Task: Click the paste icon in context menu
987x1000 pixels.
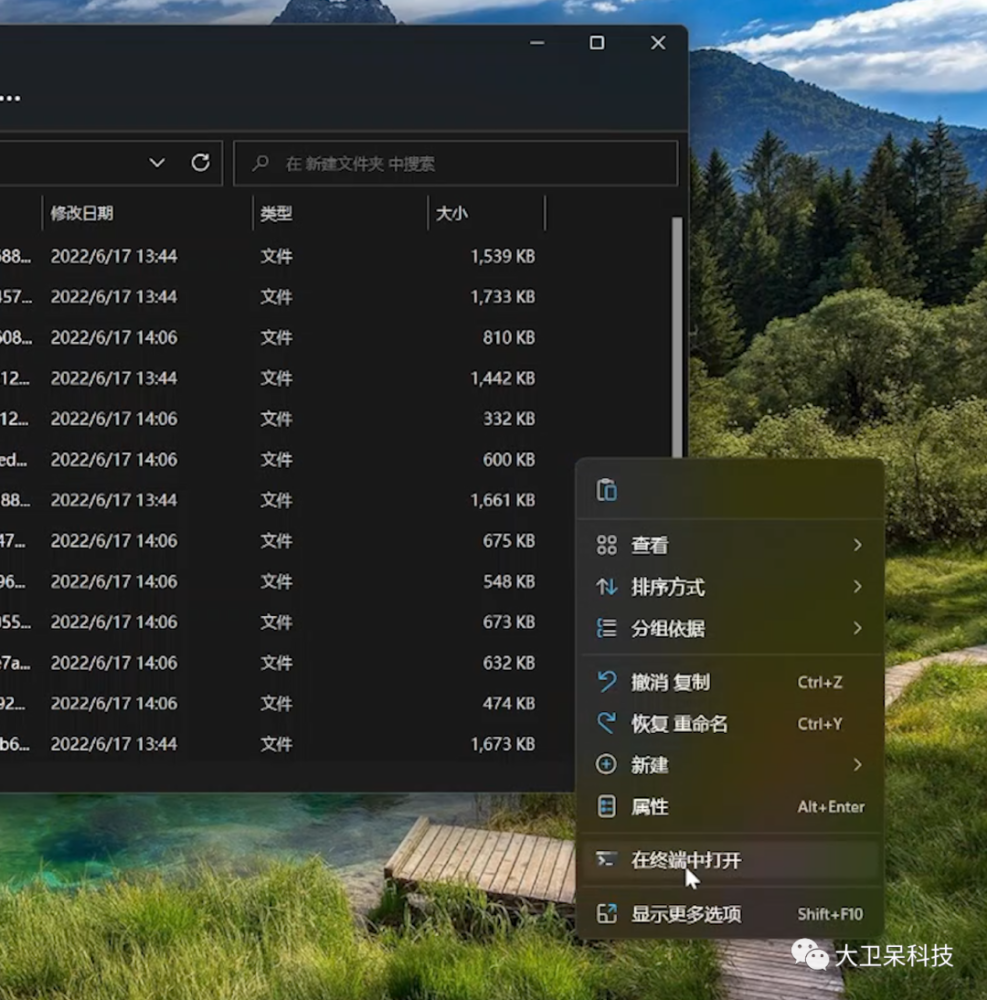Action: [x=607, y=490]
